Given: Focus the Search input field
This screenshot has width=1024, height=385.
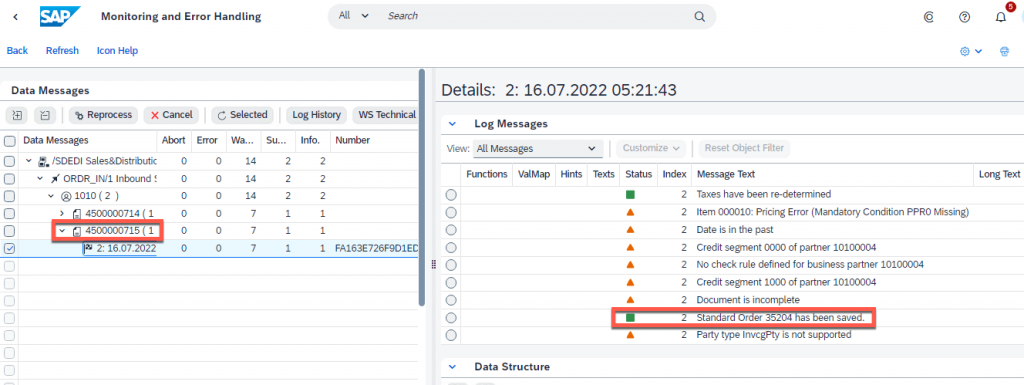Looking at the screenshot, I should 536,16.
